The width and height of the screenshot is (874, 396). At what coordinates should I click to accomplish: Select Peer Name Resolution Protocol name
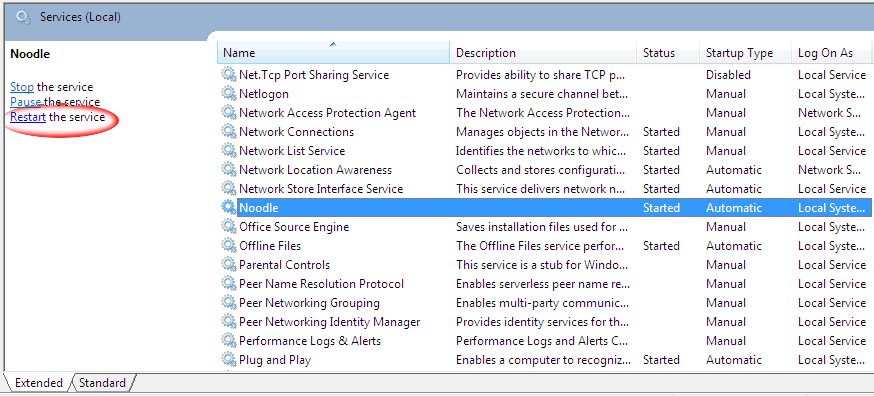pos(321,283)
